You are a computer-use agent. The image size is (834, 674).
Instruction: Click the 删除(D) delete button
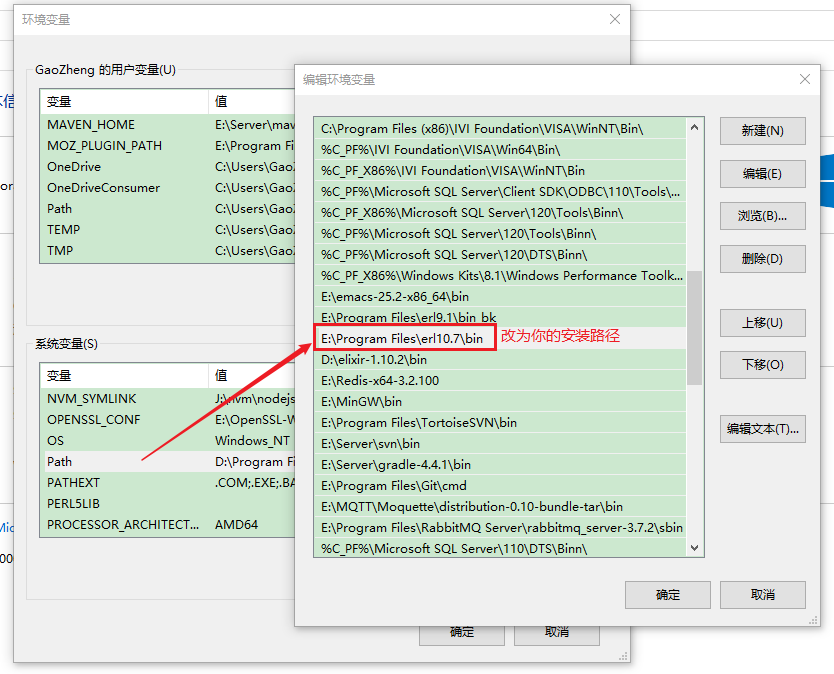[x=762, y=258]
